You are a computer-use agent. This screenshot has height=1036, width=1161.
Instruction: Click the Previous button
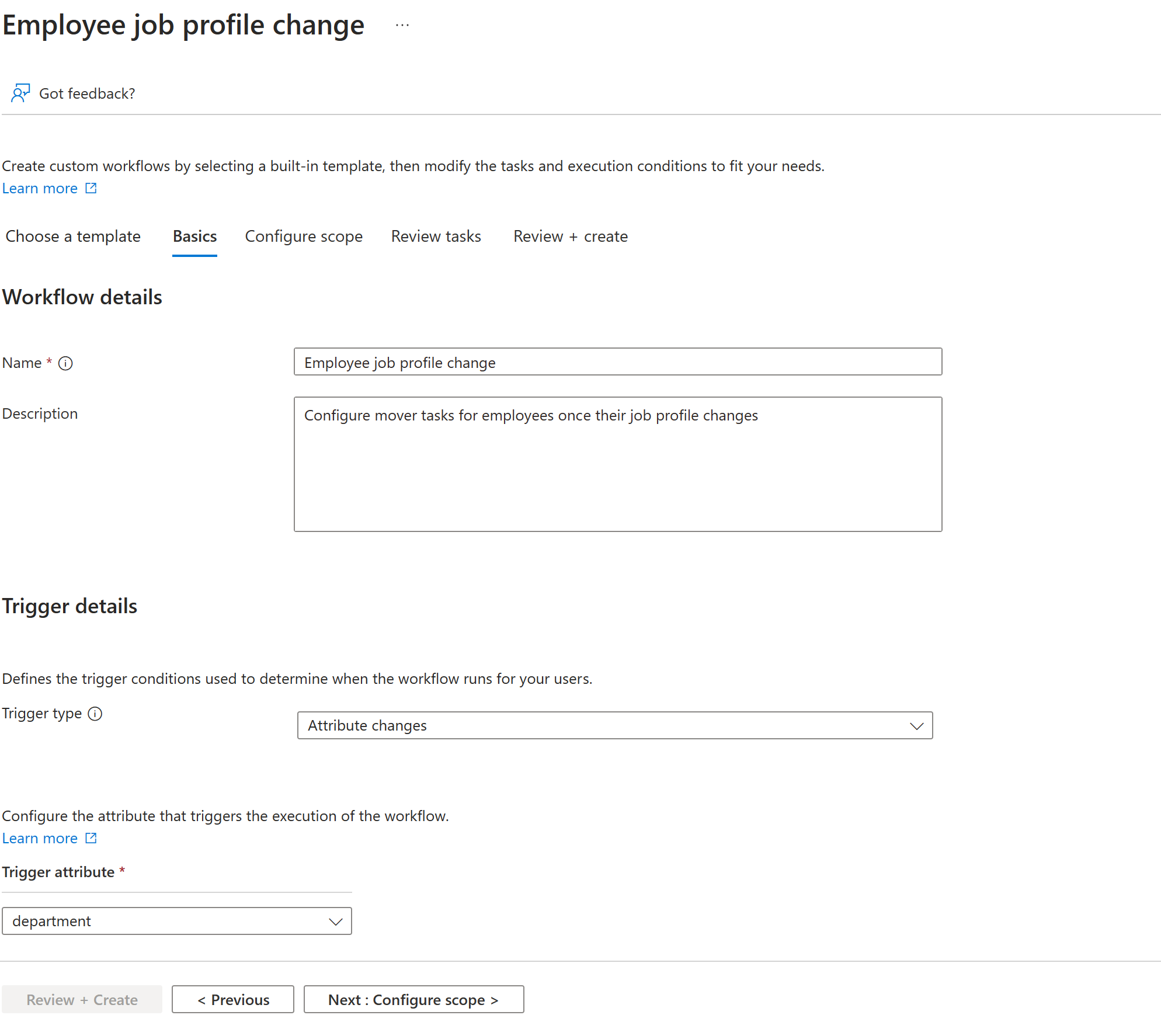[x=233, y=999]
